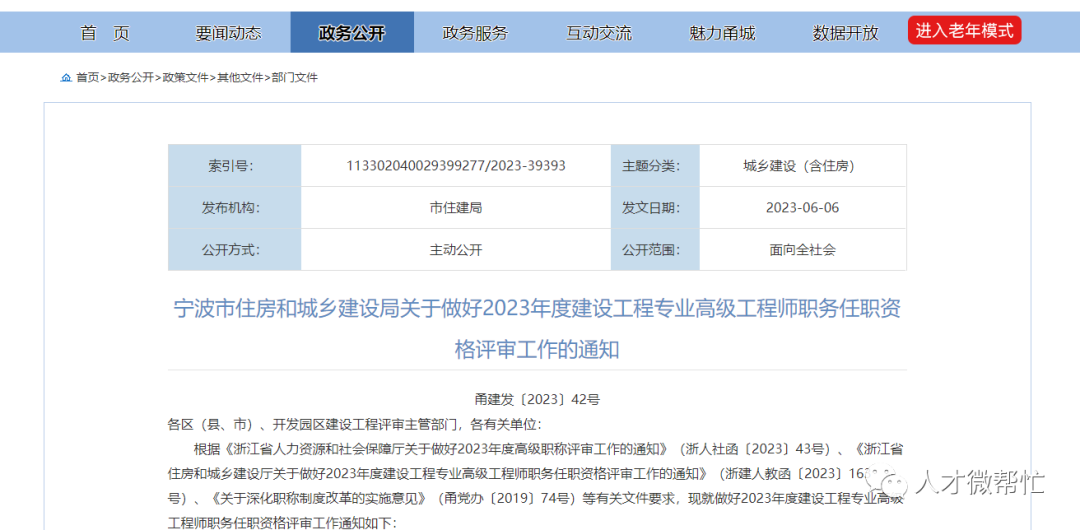Follow the 首页 breadcrumb link
The height and width of the screenshot is (530, 1080).
87,78
